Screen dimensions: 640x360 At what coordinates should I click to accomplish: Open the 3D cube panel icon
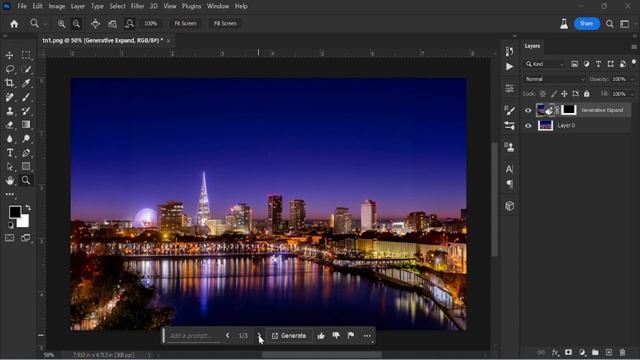click(509, 206)
